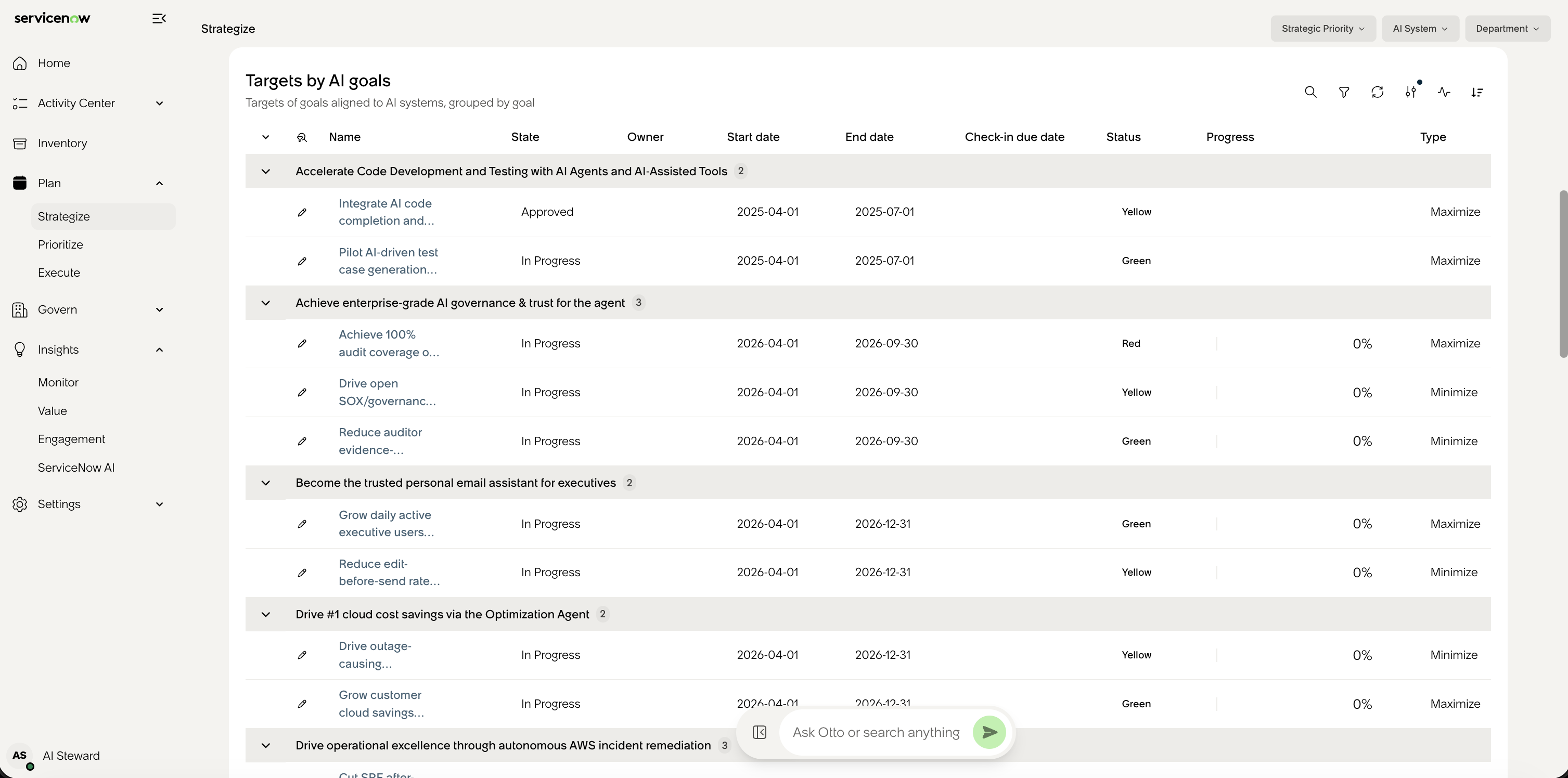Collapse the Insights menu section

tap(160, 350)
